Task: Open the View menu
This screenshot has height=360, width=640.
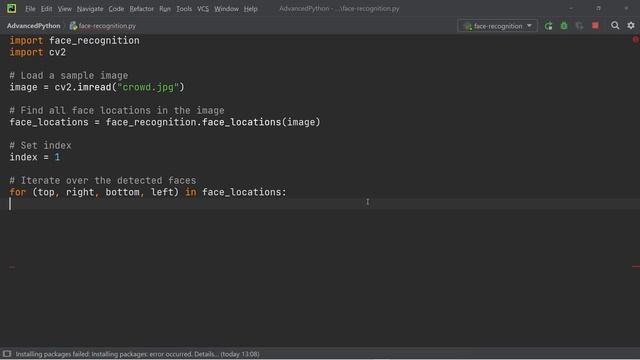Action: pyautogui.click(x=64, y=9)
